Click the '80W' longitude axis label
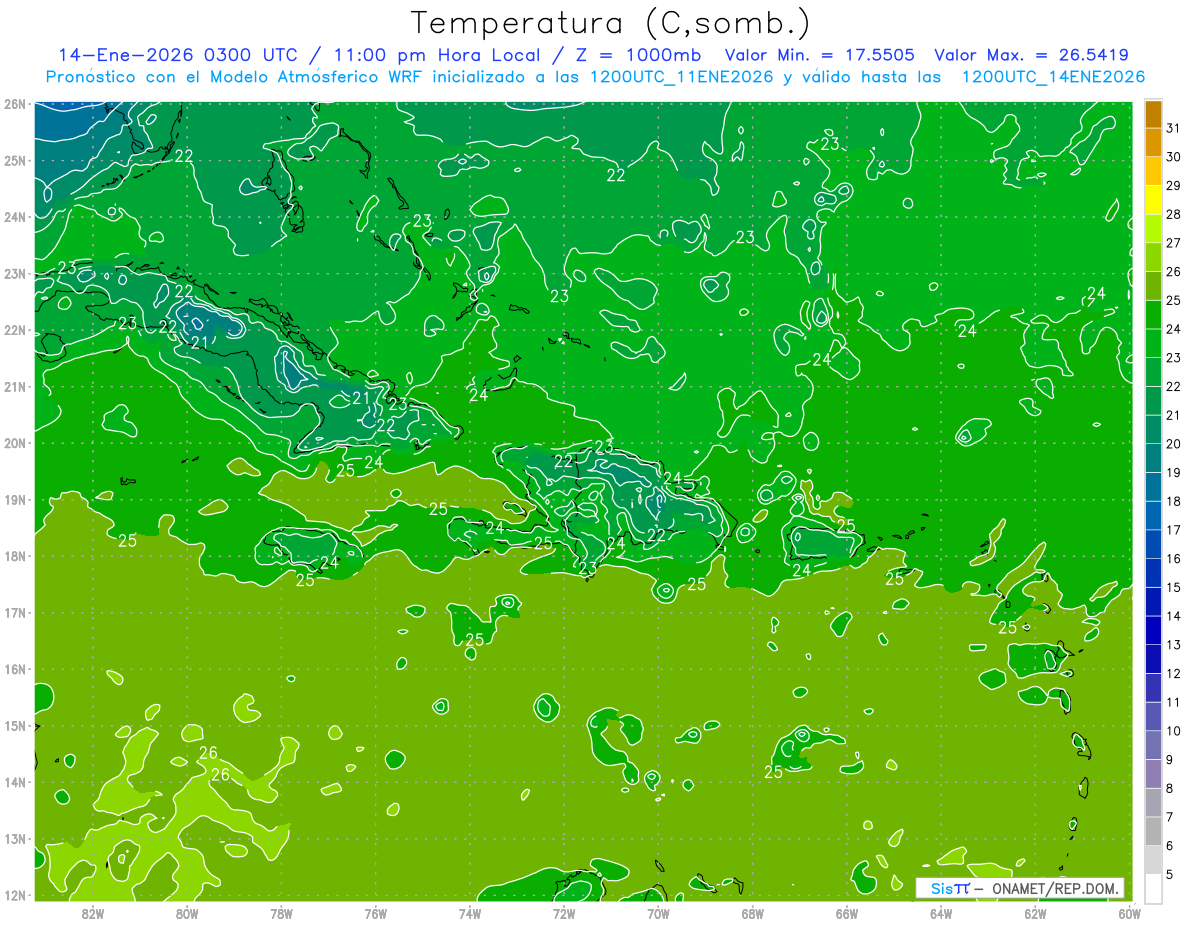This screenshot has height=927, width=1200. tap(187, 912)
